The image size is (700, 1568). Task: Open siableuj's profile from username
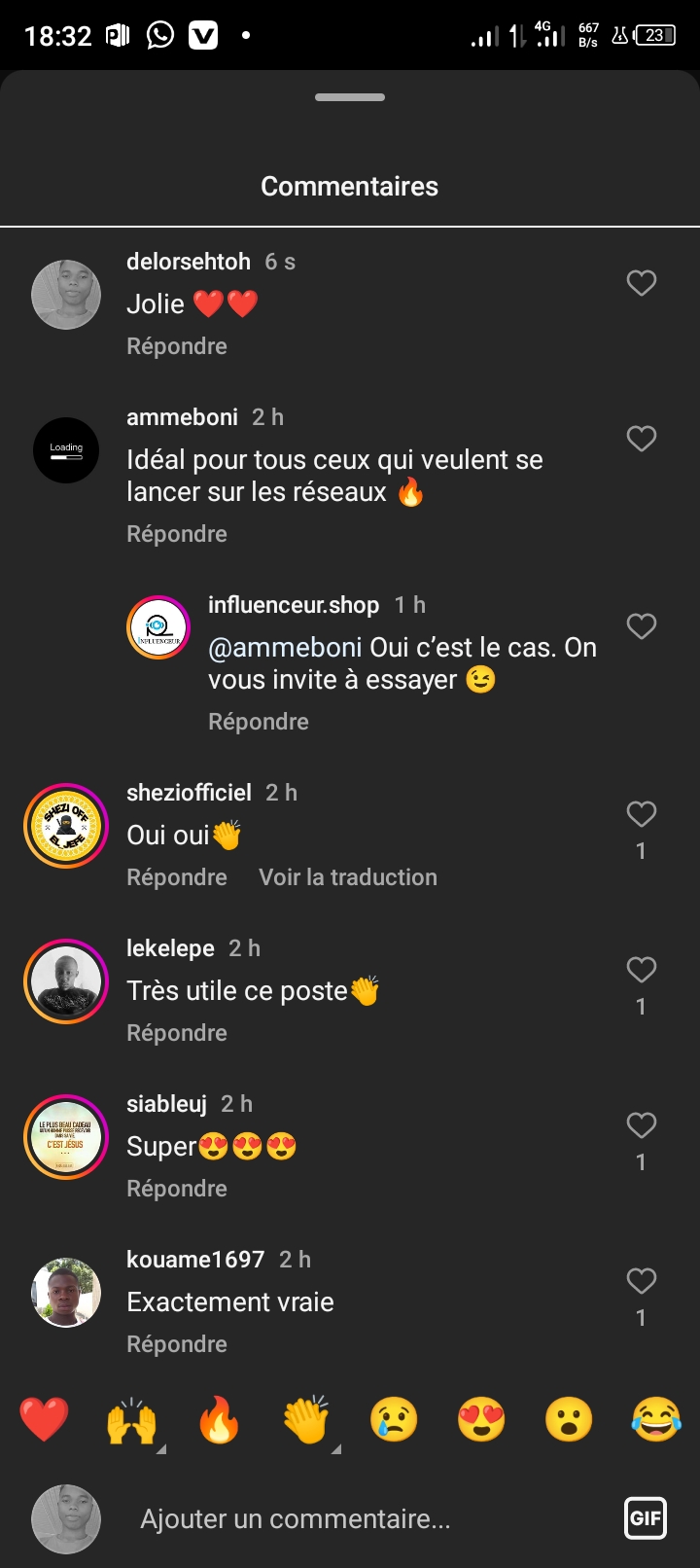166,1104
